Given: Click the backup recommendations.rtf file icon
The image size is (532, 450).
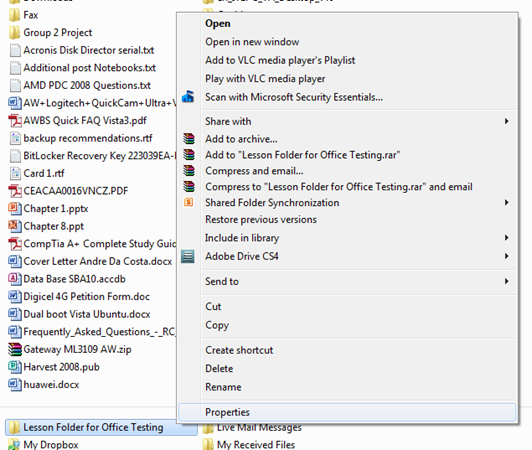Looking at the screenshot, I should 15,138.
